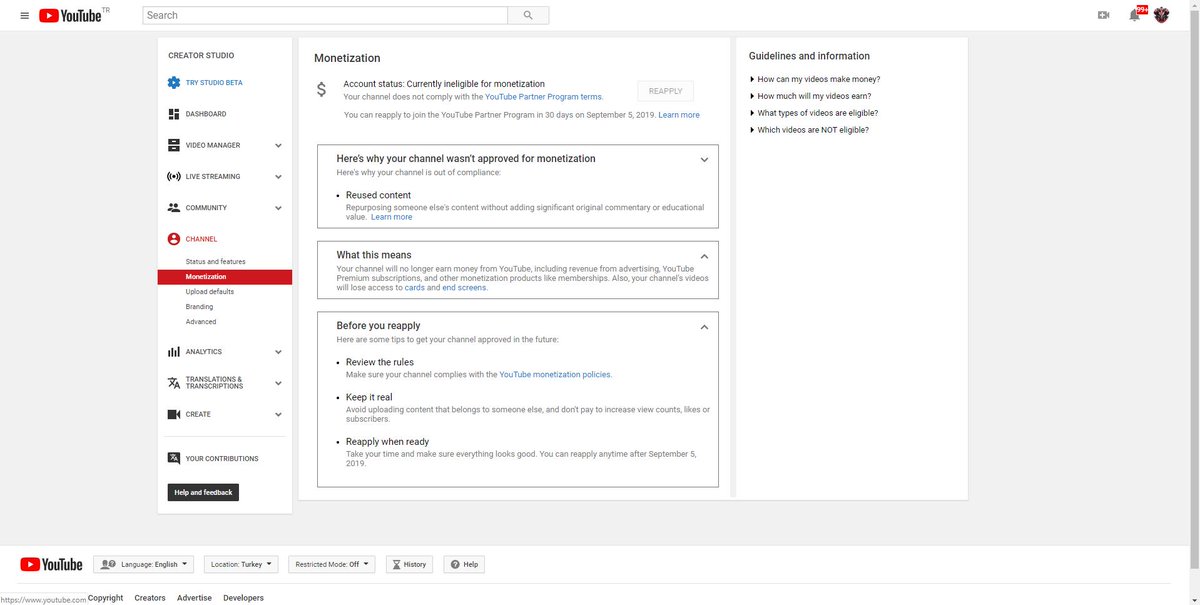The height and width of the screenshot is (605, 1200).
Task: Open the Restricted Mode: Off dropdown
Action: (332, 564)
